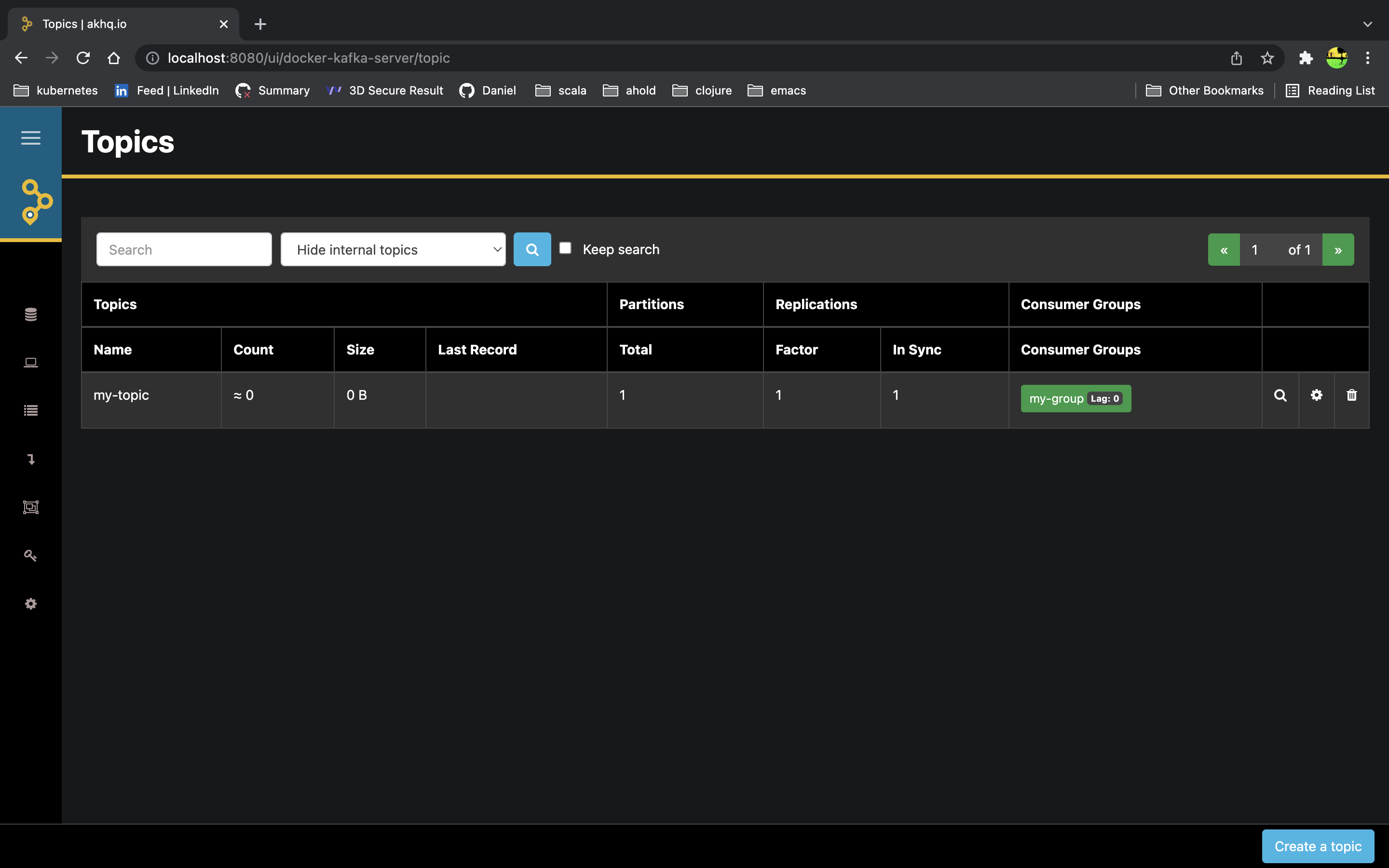Delete my-topic with the trash icon
This screenshot has height=868, width=1389.
pos(1352,395)
